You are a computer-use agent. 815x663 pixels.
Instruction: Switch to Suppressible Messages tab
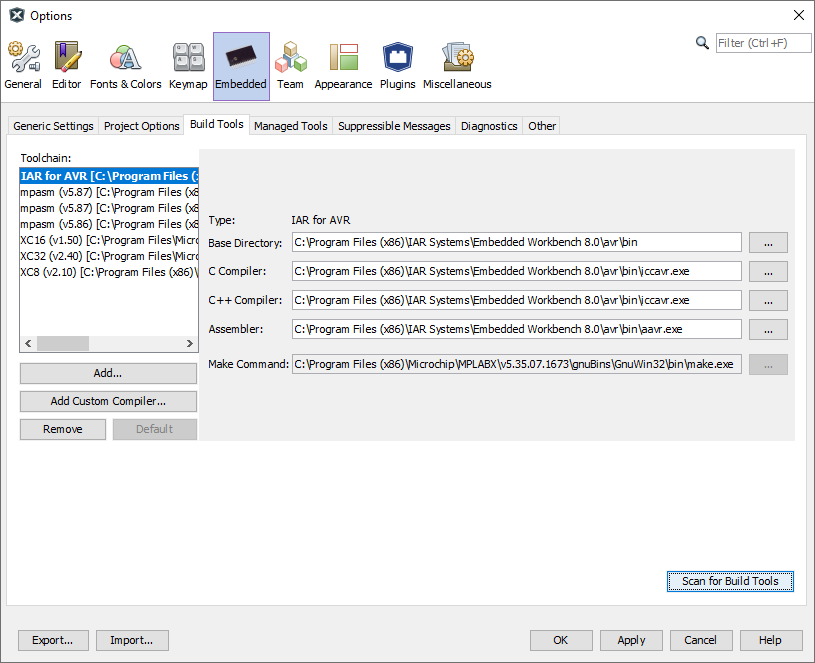[394, 126]
